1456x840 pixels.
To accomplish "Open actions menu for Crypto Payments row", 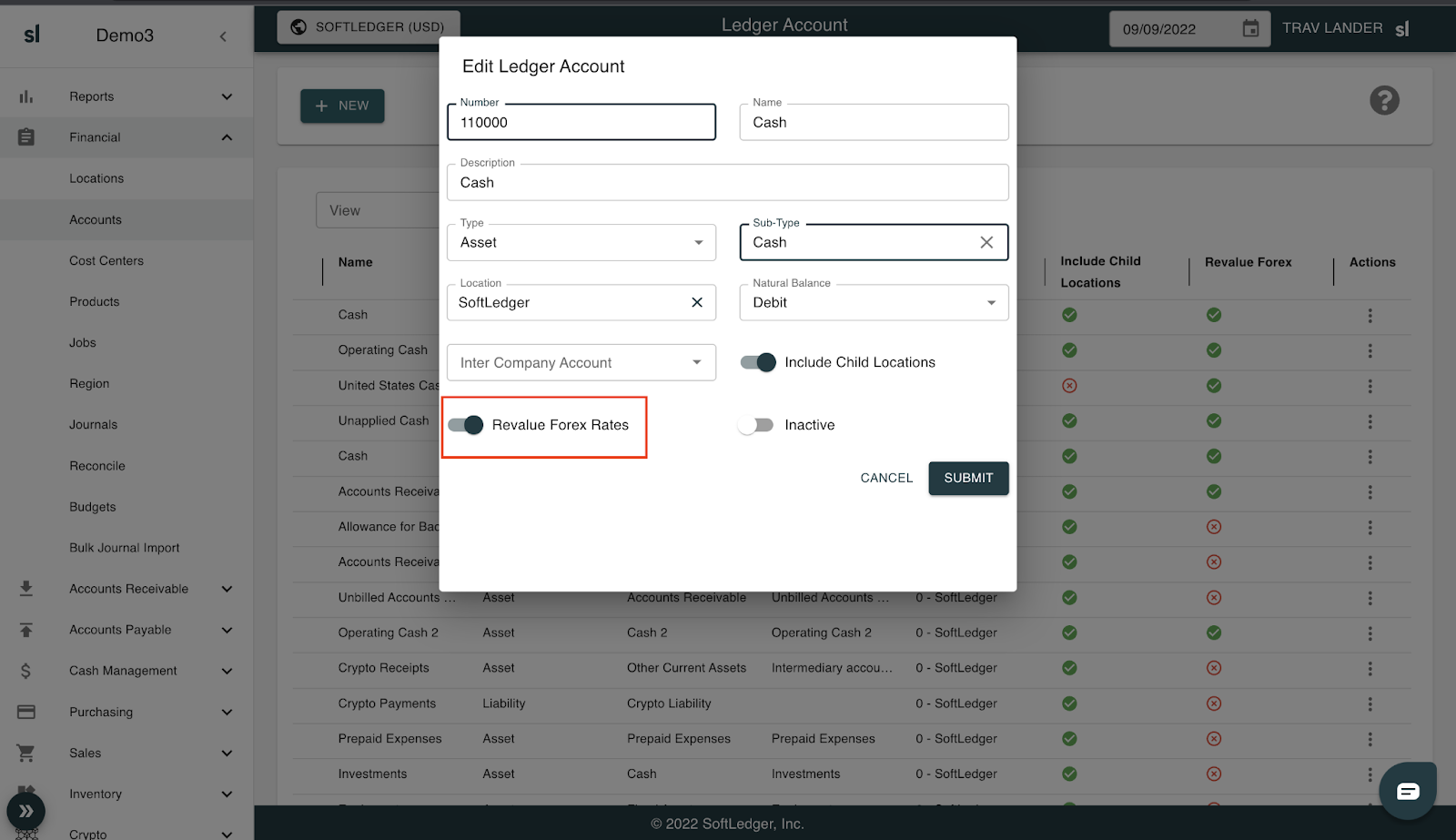I will pyautogui.click(x=1370, y=703).
